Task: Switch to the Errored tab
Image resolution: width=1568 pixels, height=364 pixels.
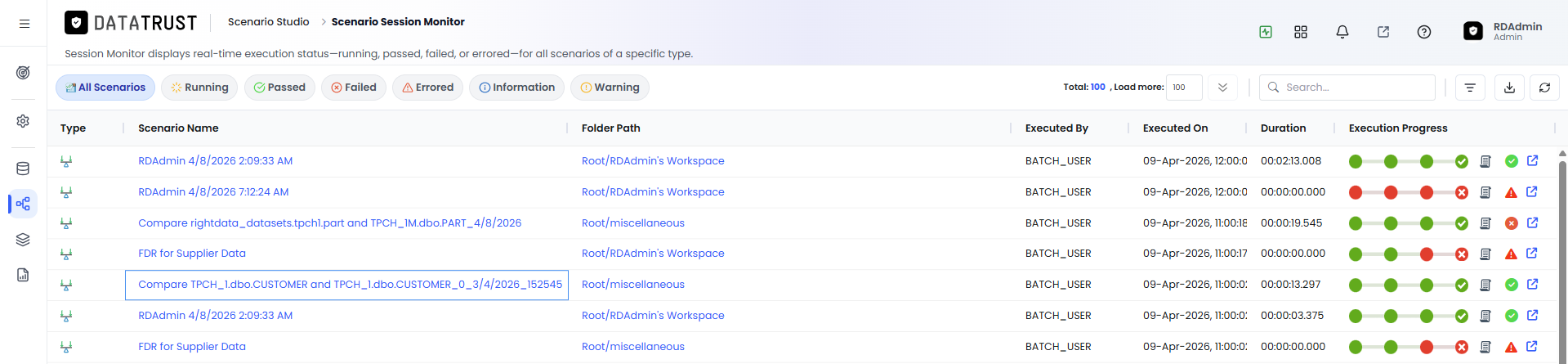Action: (x=427, y=88)
